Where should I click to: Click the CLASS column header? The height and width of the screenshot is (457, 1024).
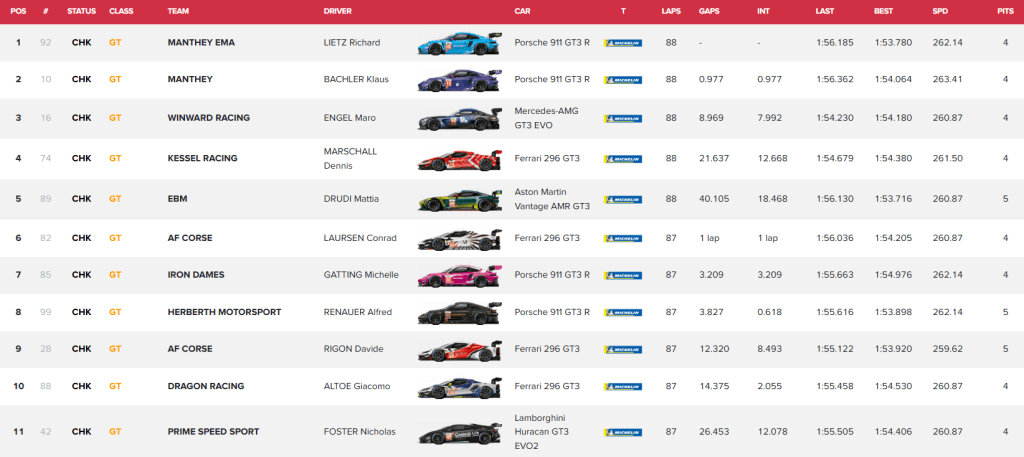[x=120, y=11]
